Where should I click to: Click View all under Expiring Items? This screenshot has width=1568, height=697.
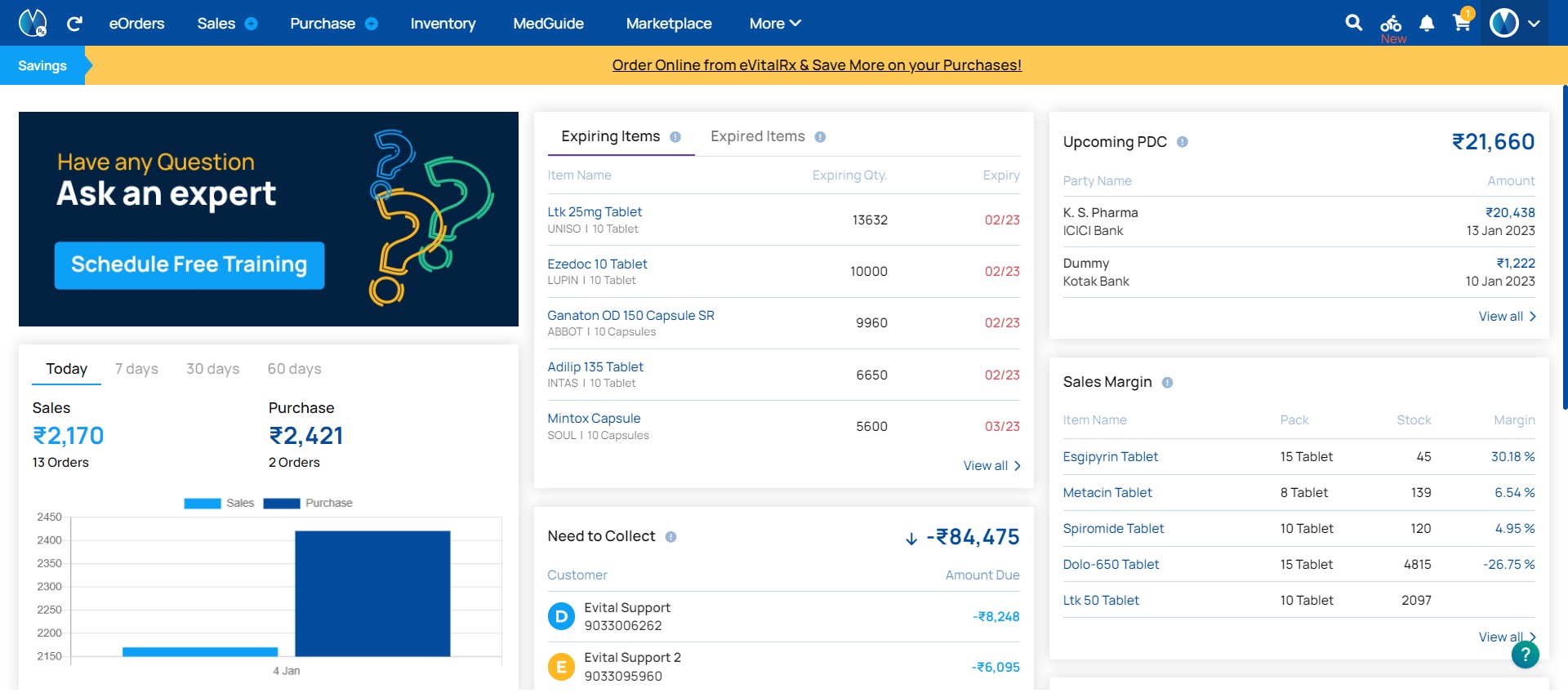pyautogui.click(x=991, y=465)
